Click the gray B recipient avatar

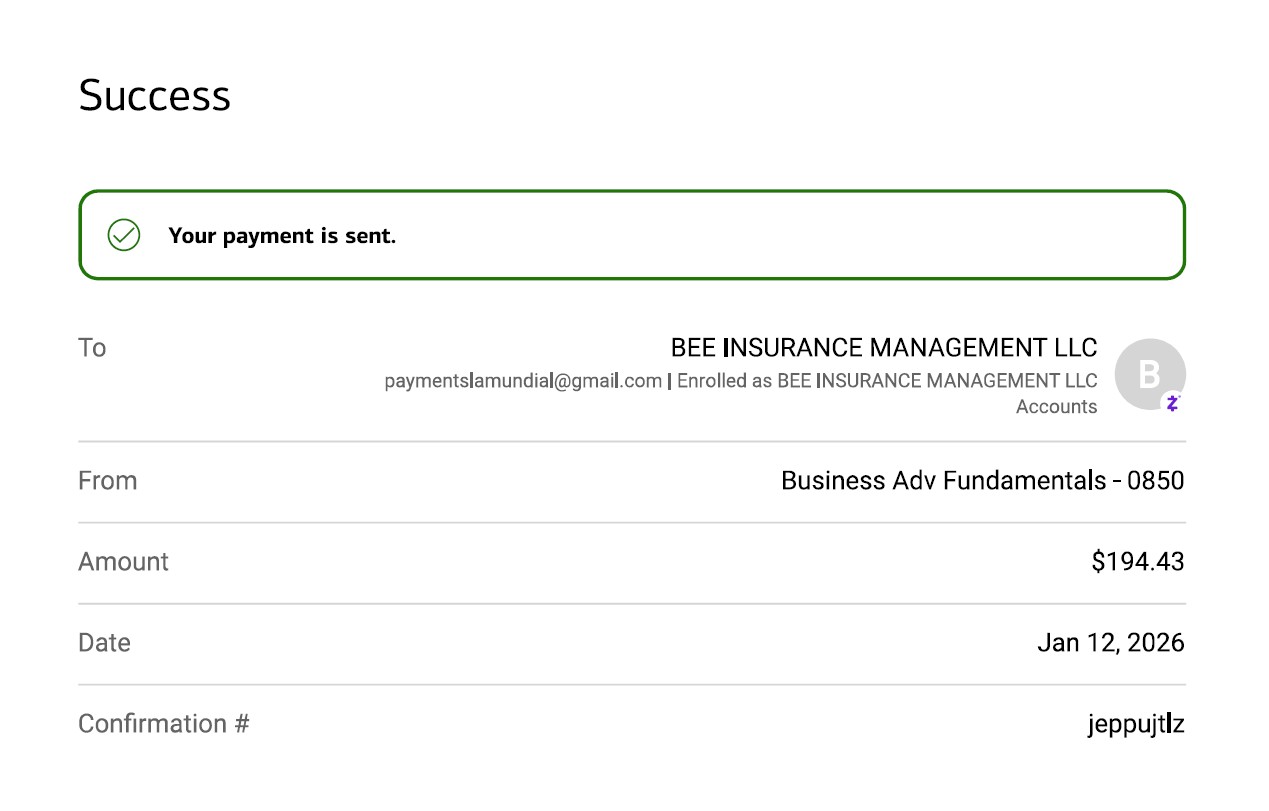point(1148,374)
